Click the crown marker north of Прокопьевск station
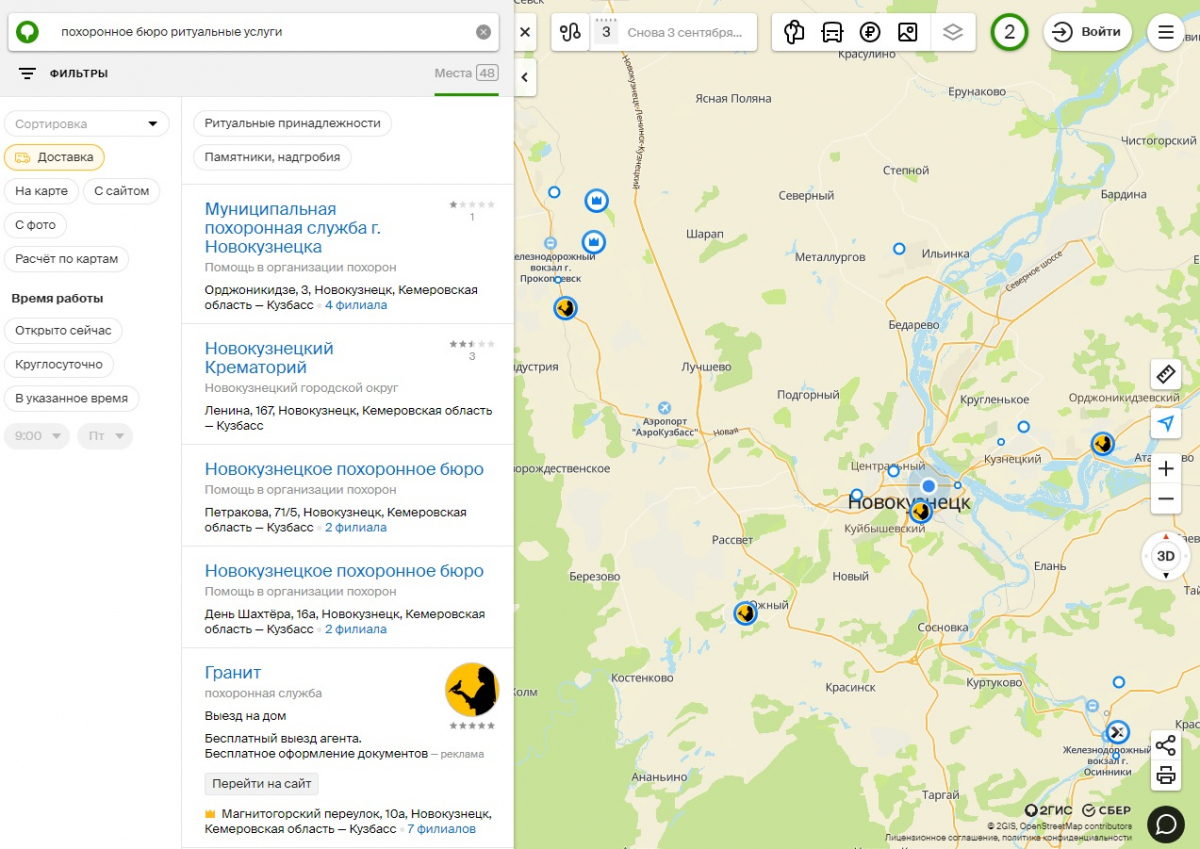This screenshot has height=849, width=1200. (x=596, y=201)
